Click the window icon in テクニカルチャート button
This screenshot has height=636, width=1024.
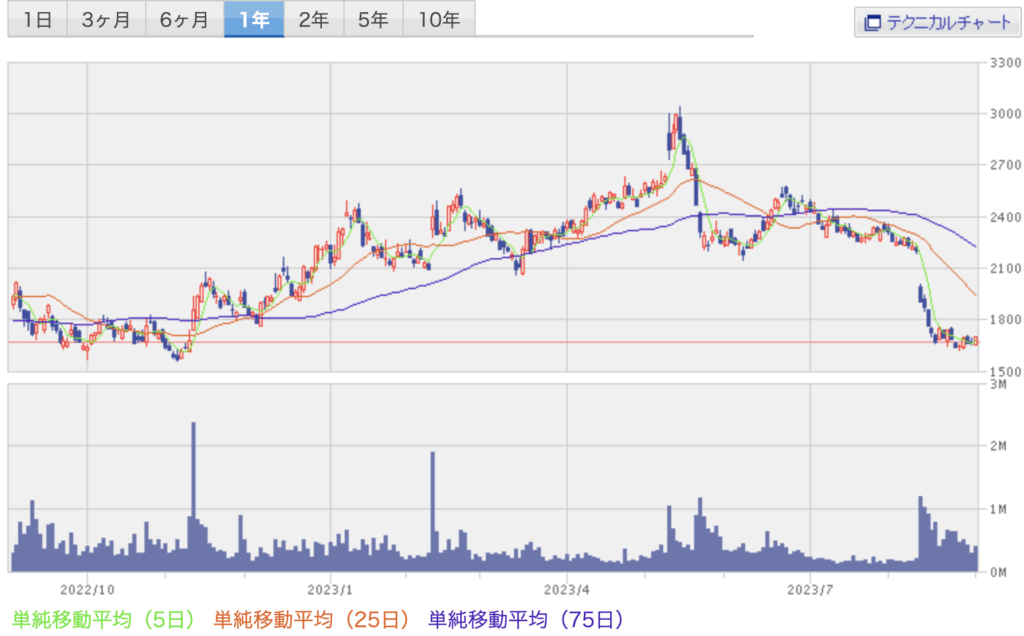(873, 22)
